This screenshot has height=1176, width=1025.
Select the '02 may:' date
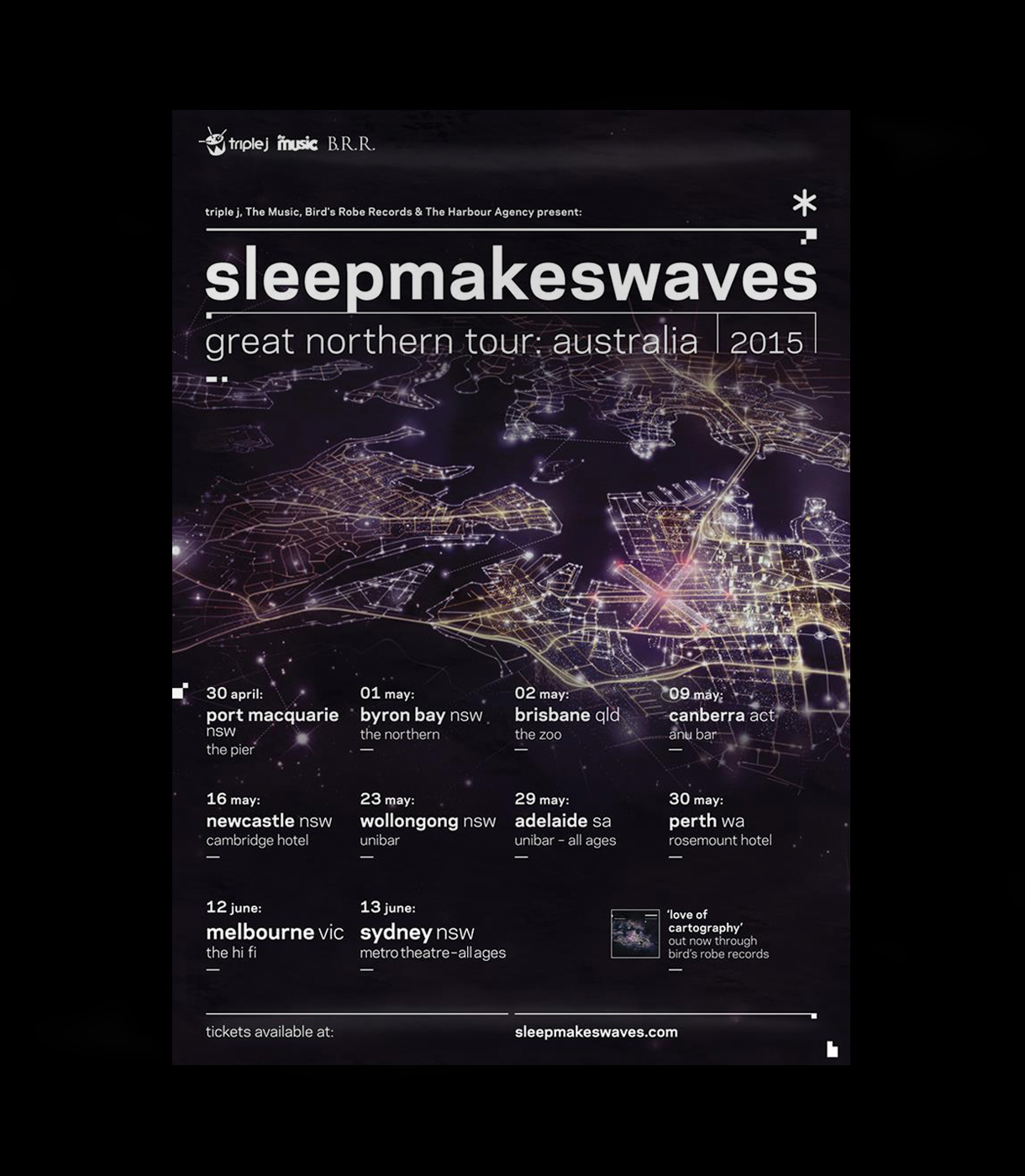[x=542, y=694]
